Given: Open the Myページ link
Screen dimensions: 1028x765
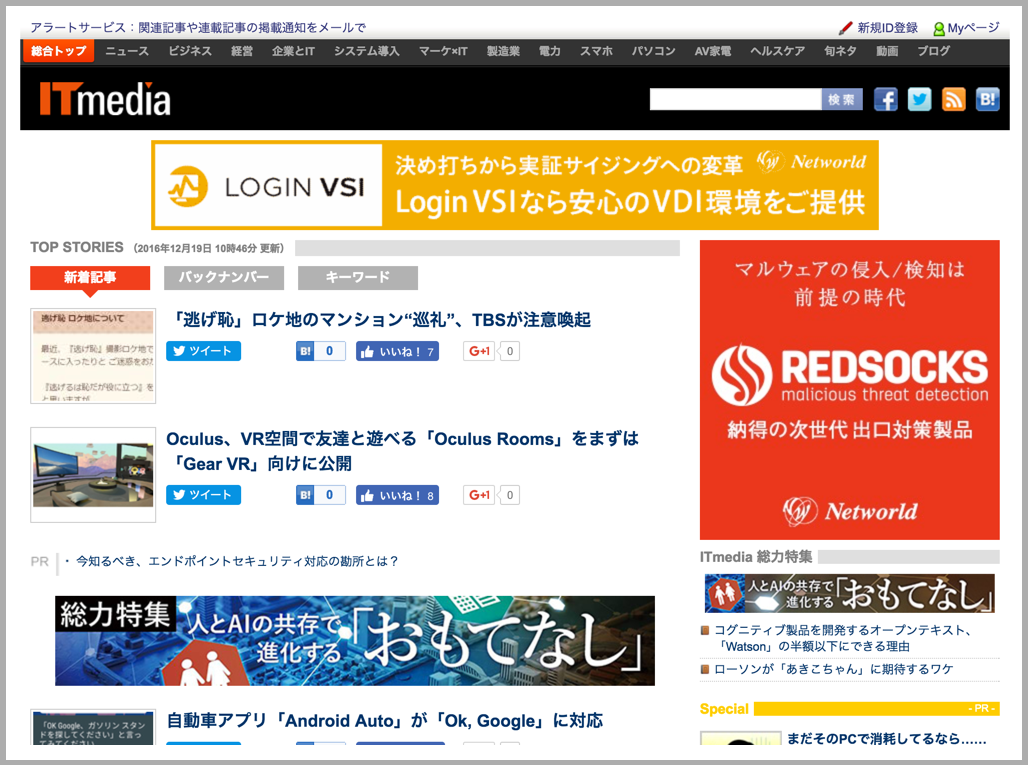Looking at the screenshot, I should coord(974,28).
